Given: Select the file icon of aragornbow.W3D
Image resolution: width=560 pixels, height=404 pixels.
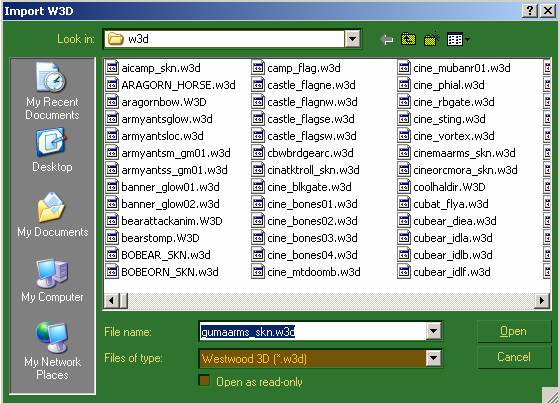Looking at the screenshot, I should [x=112, y=102].
